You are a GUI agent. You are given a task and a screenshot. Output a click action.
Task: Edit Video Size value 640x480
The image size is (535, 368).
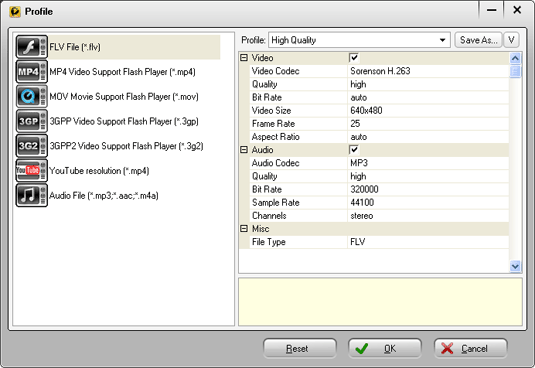[x=428, y=111]
